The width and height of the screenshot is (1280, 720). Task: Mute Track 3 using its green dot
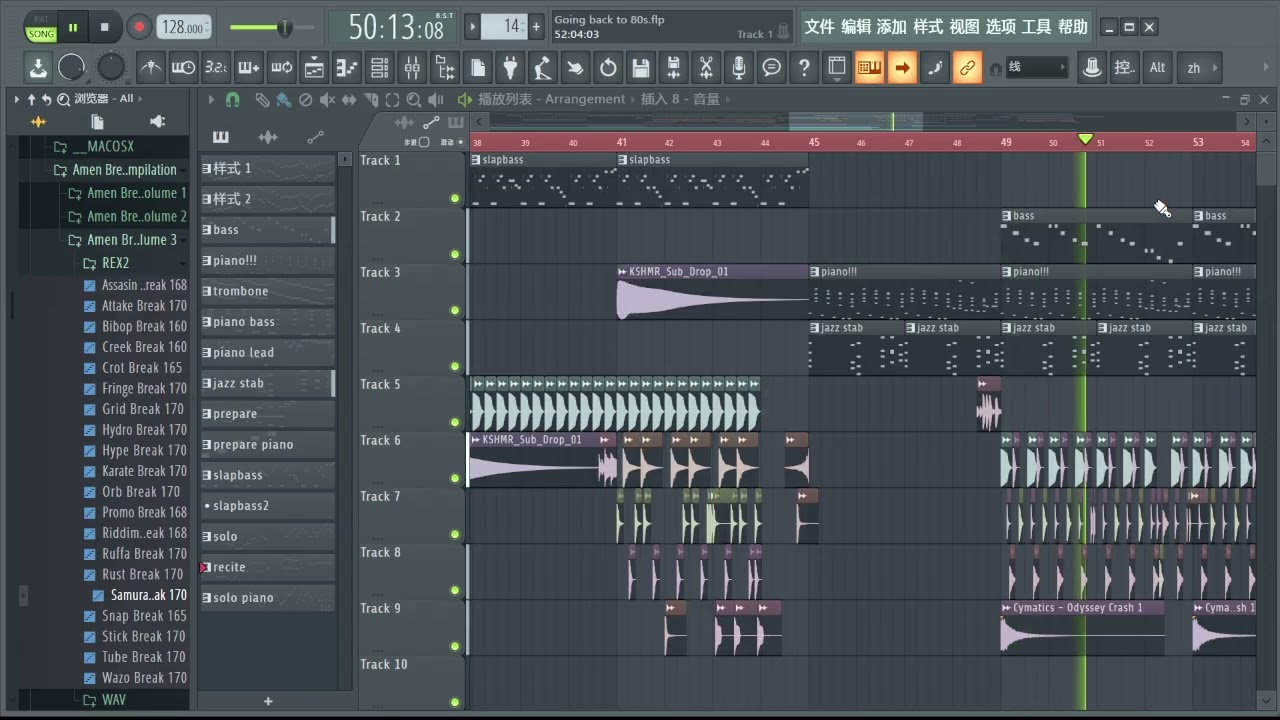pos(455,310)
